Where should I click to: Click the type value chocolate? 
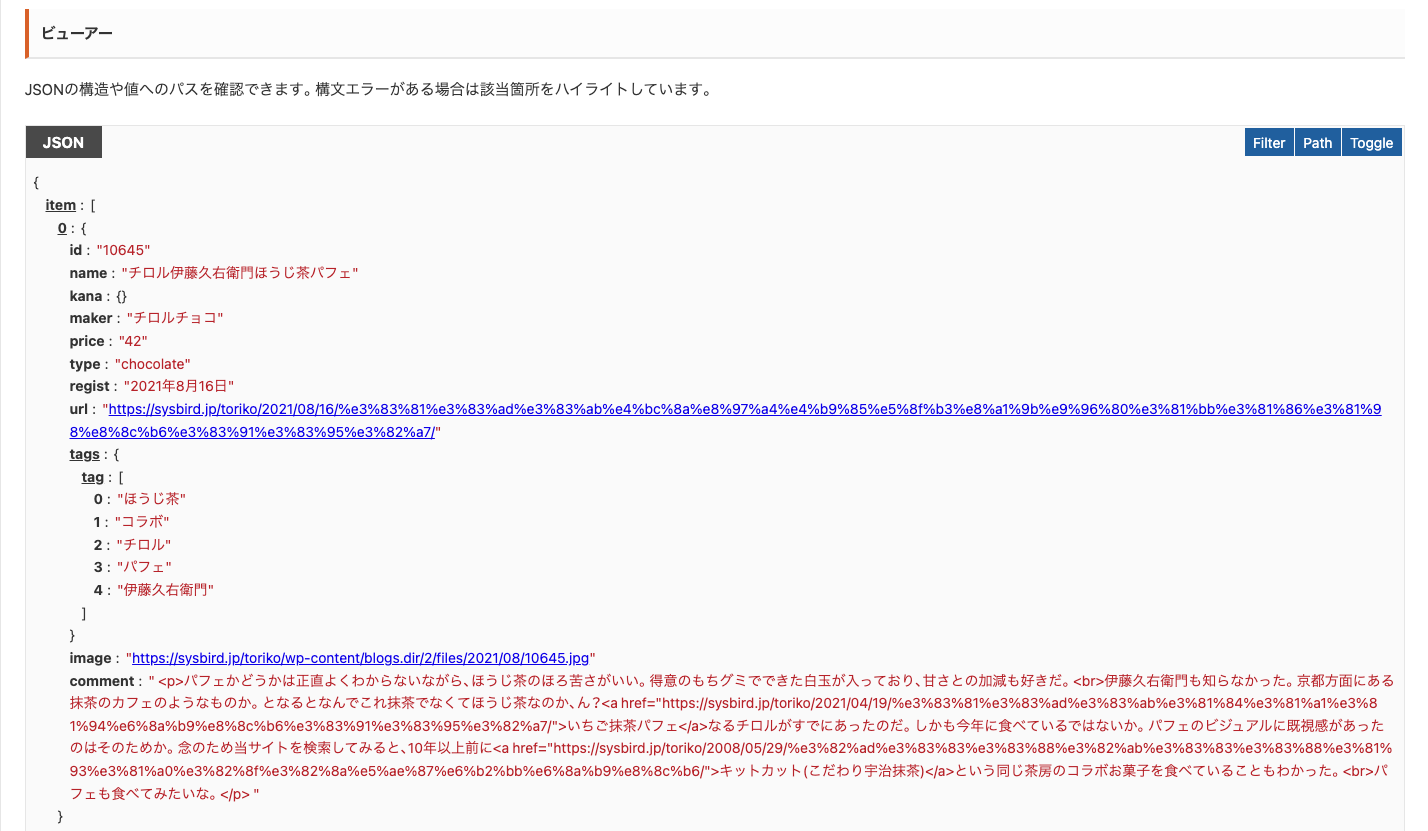[x=152, y=363]
